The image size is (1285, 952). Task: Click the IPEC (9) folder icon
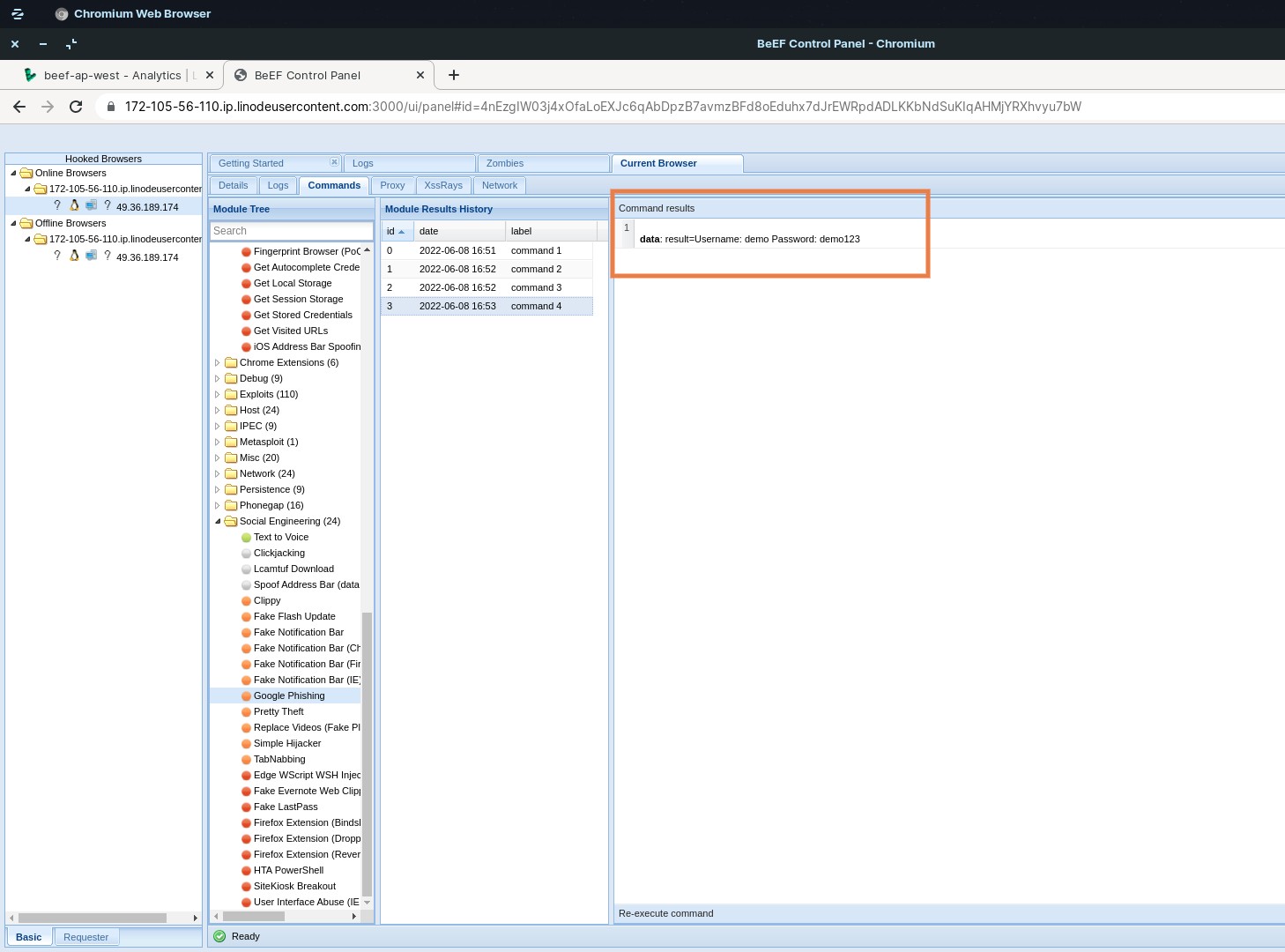click(231, 426)
